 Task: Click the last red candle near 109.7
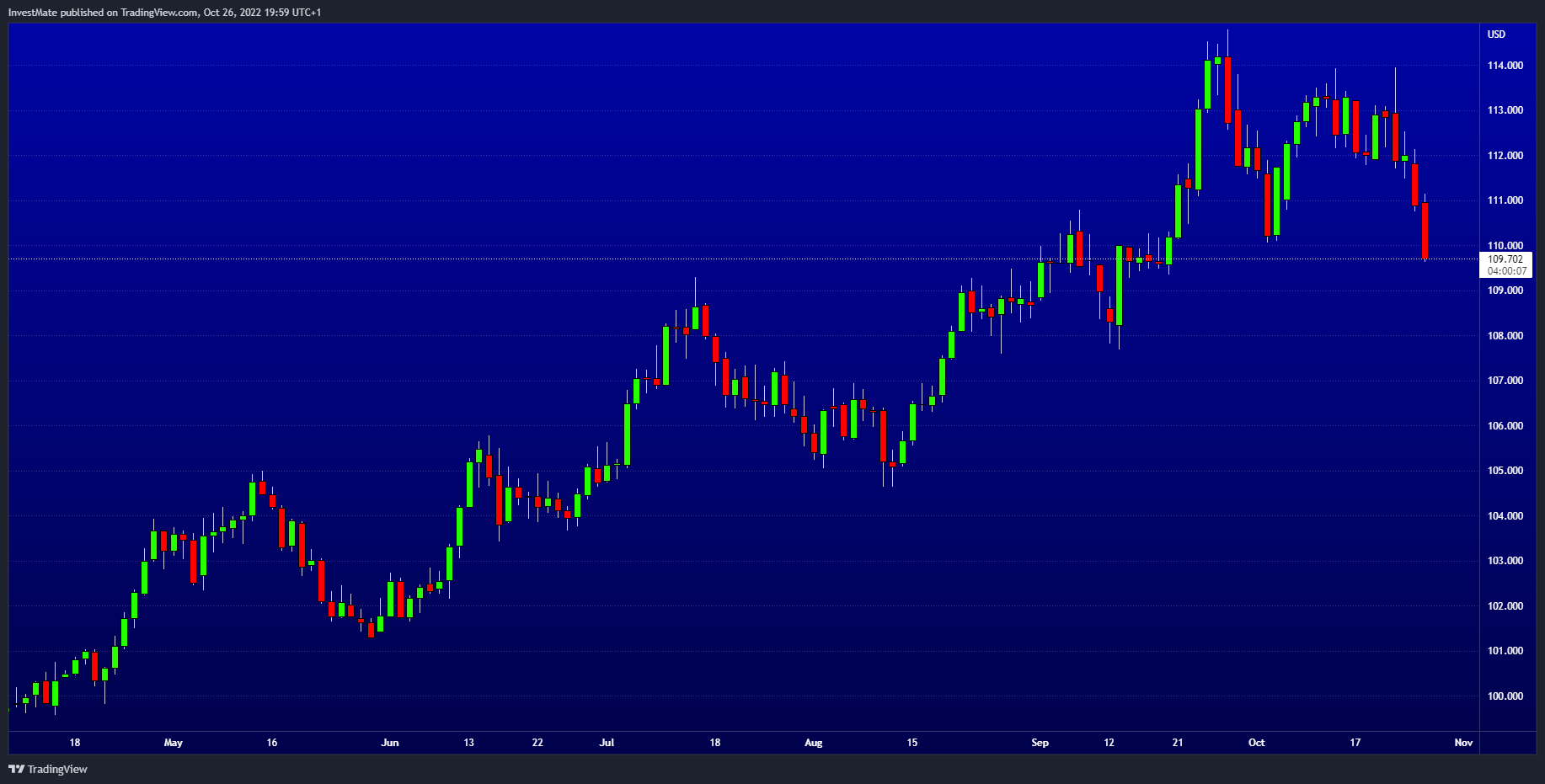[x=1425, y=231]
